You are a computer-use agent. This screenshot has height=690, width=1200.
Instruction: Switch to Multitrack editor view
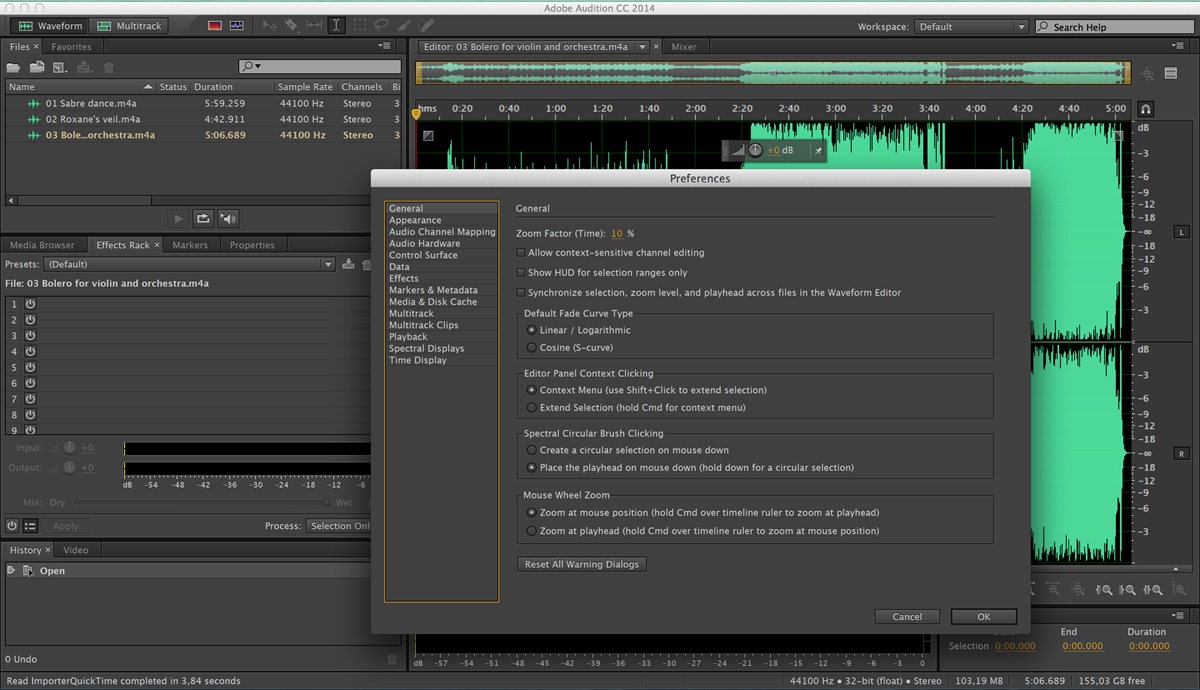[129, 26]
